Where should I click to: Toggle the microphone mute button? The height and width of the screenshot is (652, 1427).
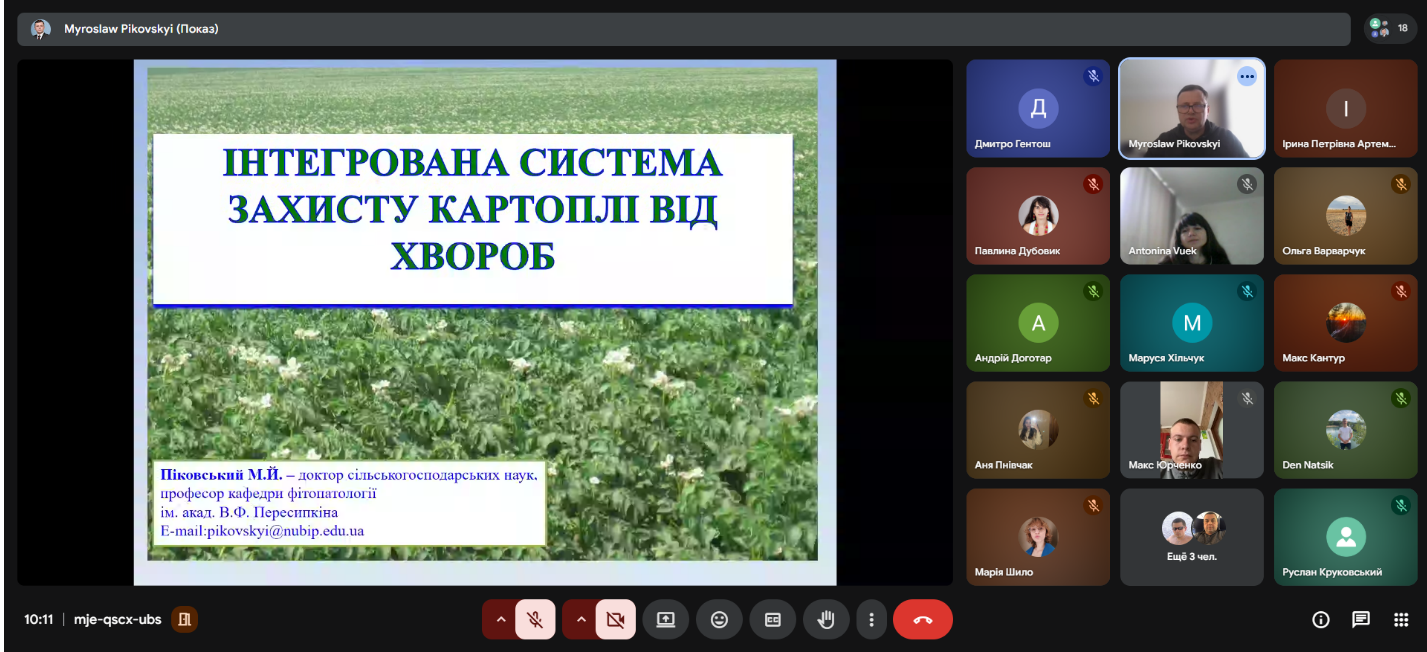[535, 620]
